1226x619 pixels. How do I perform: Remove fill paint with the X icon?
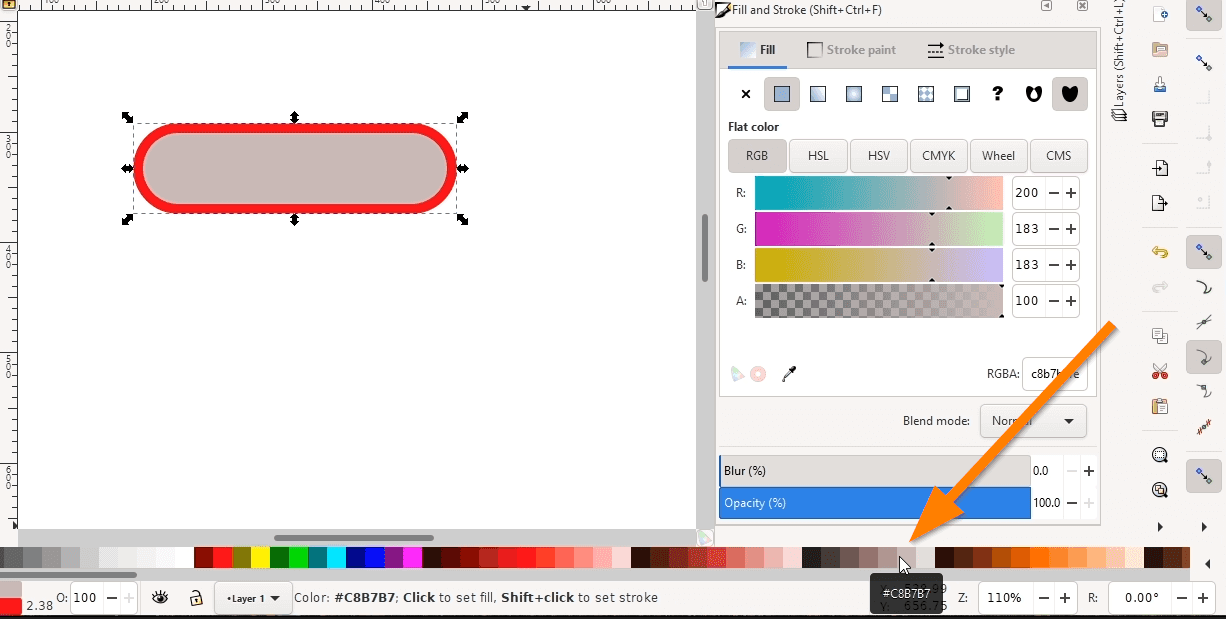click(x=745, y=93)
